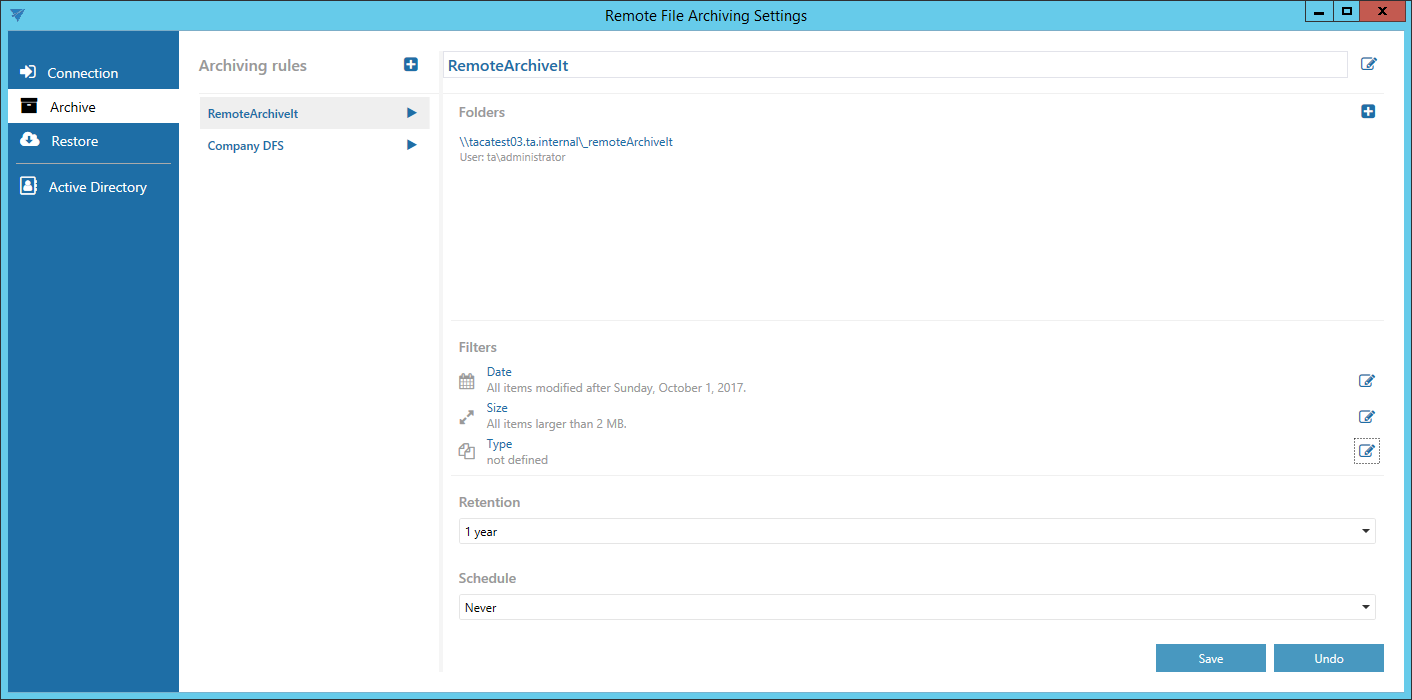The width and height of the screenshot is (1412, 700).
Task: Edit the Size filter
Action: tap(1366, 417)
